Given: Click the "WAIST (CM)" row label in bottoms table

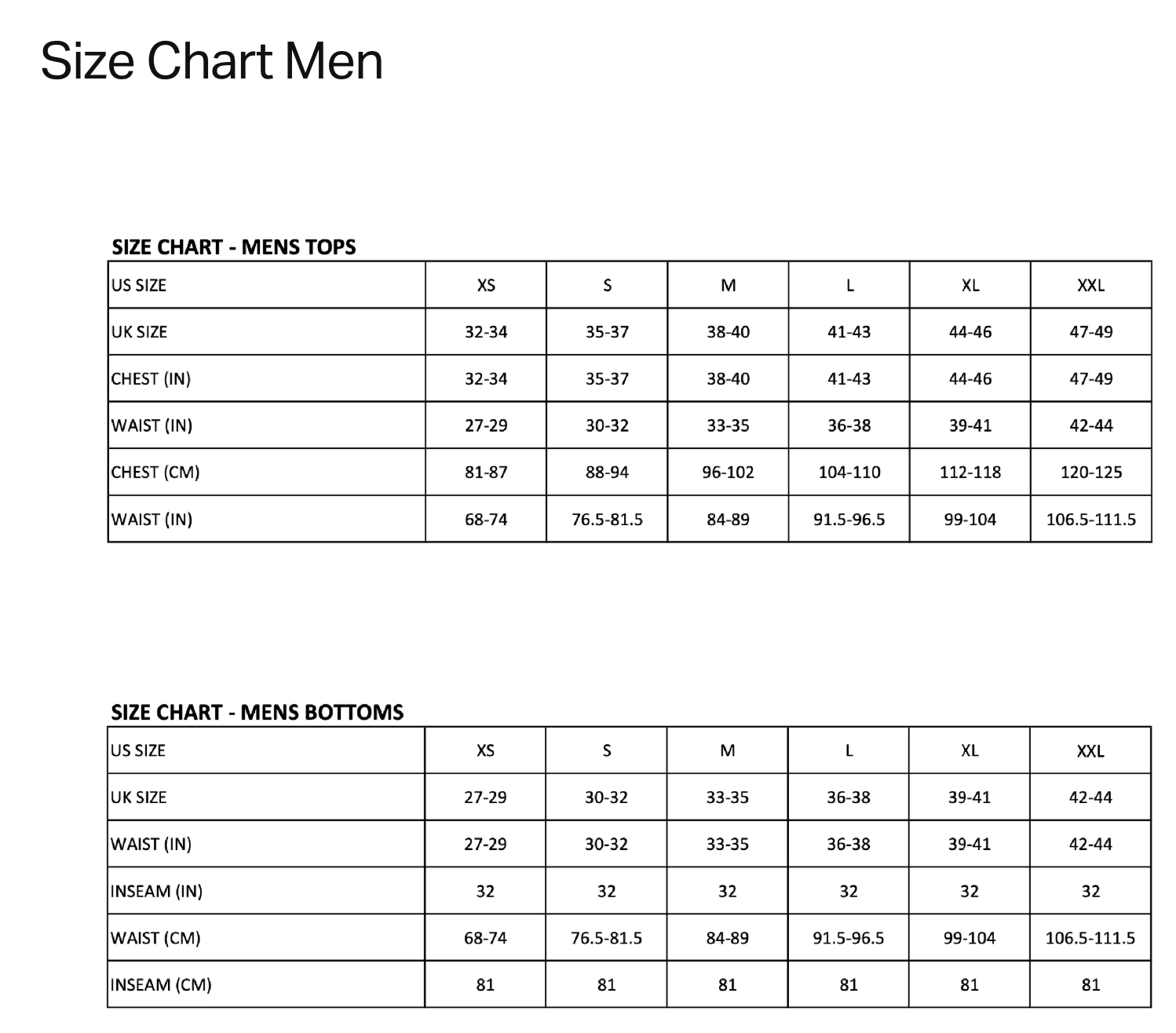Looking at the screenshot, I should coord(155,938).
